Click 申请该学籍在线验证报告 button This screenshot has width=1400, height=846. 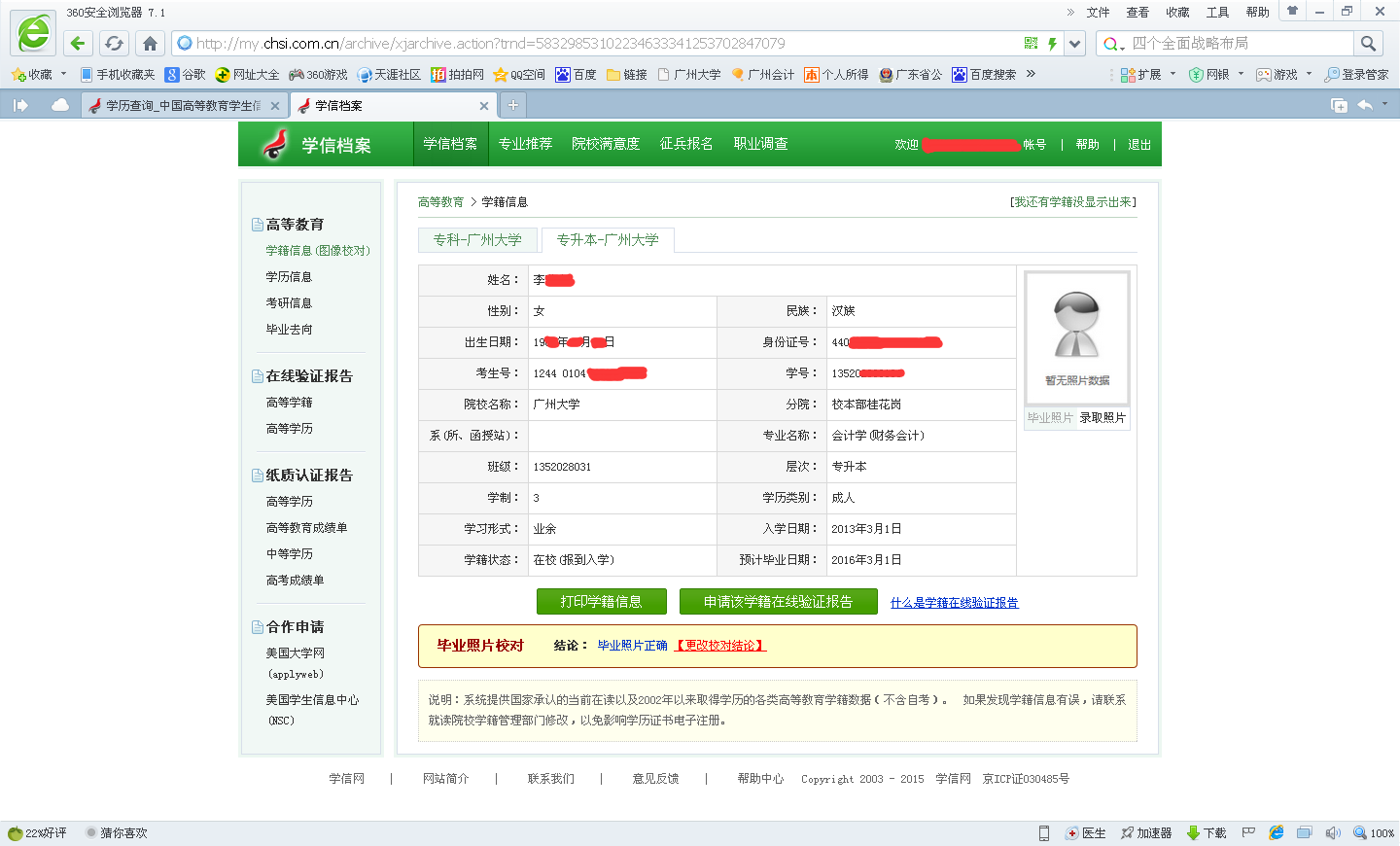pyautogui.click(x=779, y=602)
